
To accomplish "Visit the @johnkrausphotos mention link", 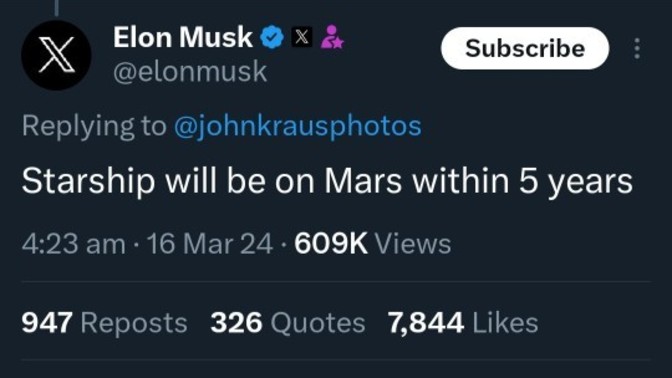I will [x=297, y=126].
